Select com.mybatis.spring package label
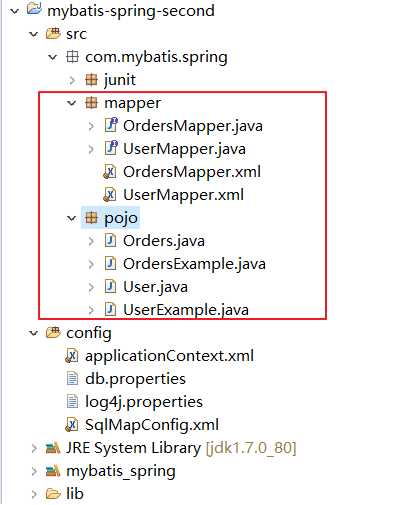The height and width of the screenshot is (505, 393). click(156, 57)
